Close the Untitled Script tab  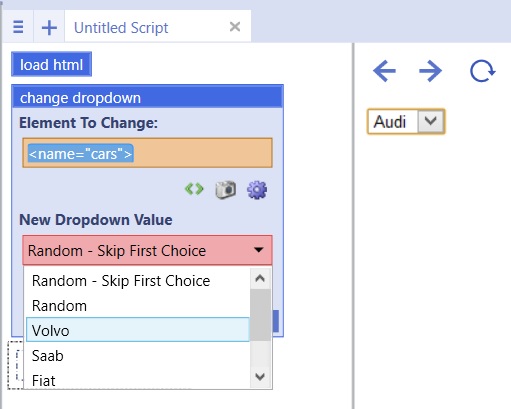pos(235,27)
